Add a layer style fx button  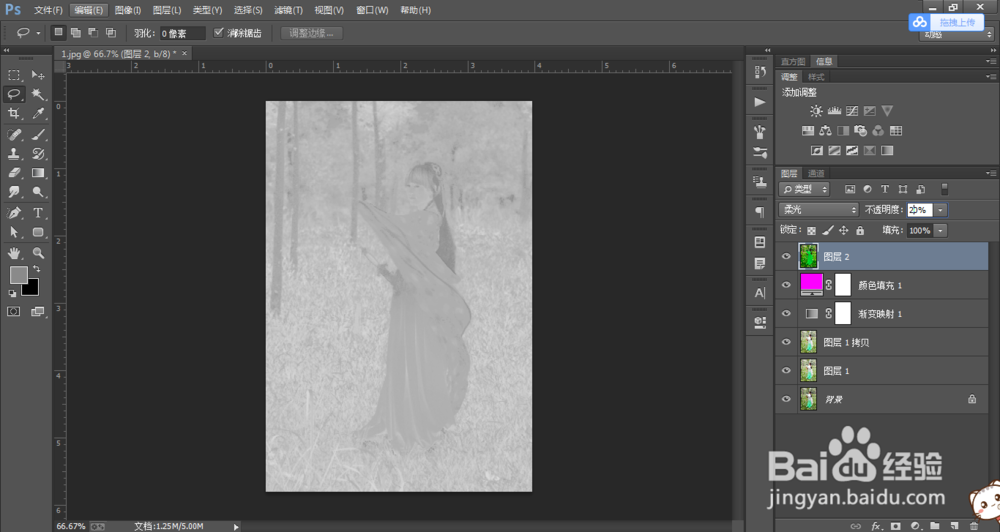pyautogui.click(x=876, y=526)
